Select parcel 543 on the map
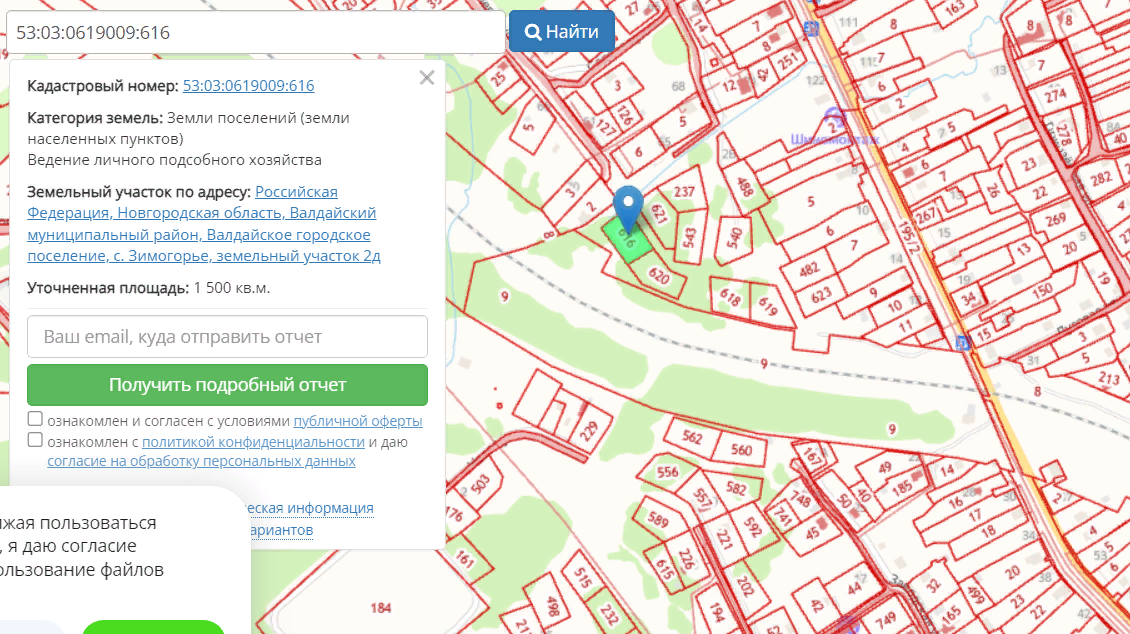The height and width of the screenshot is (634, 1130). pyautogui.click(x=689, y=237)
